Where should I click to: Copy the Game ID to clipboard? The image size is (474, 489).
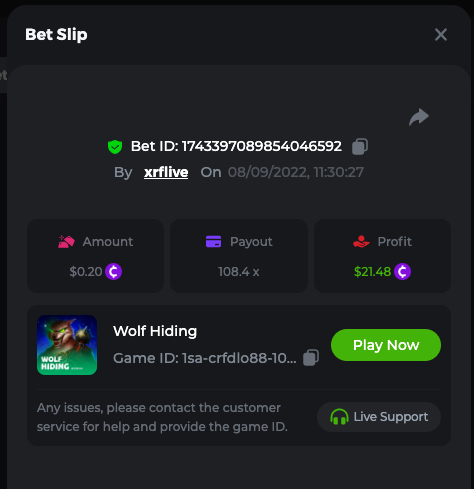tap(311, 358)
